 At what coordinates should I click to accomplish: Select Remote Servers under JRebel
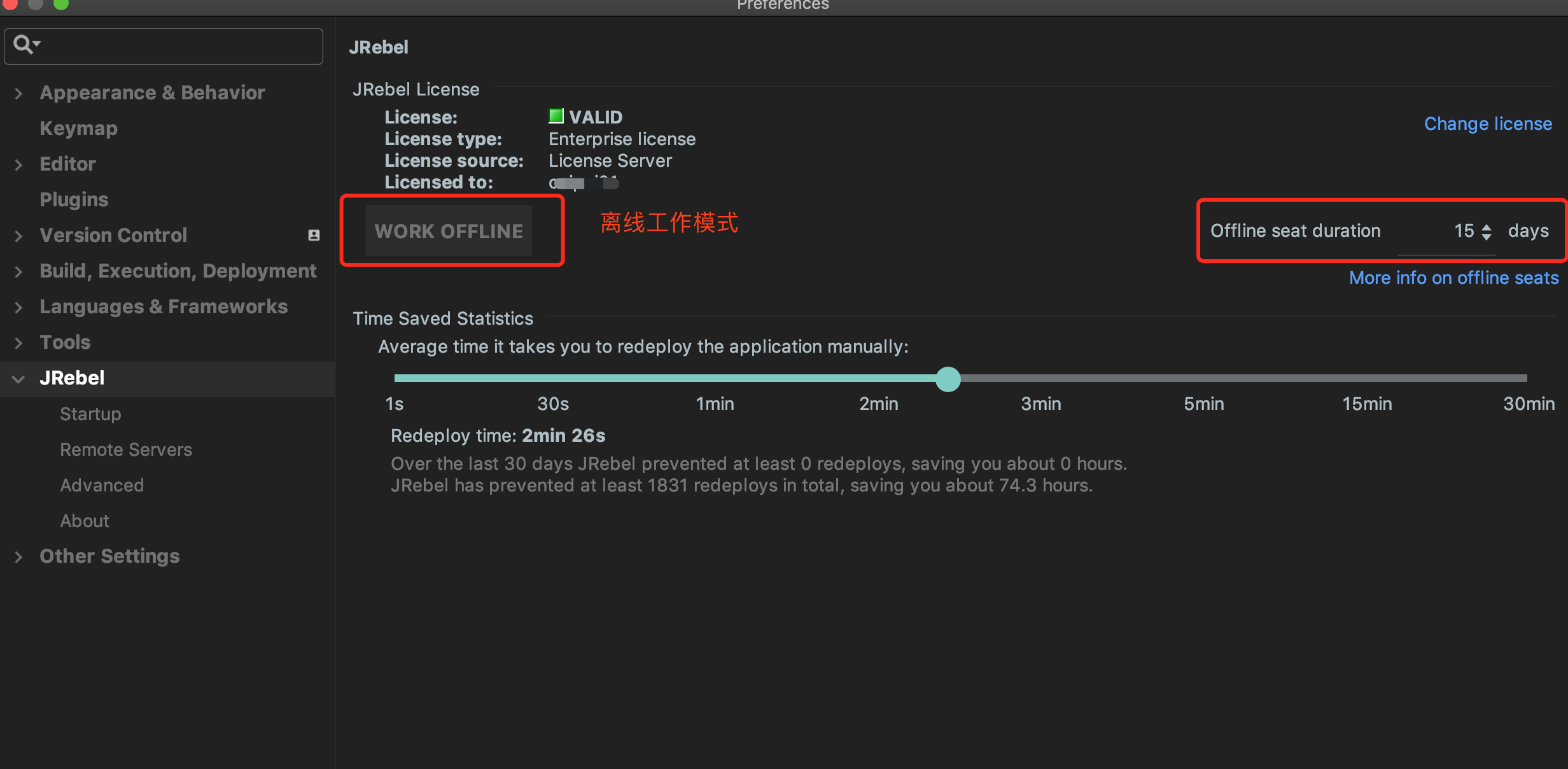click(x=126, y=450)
